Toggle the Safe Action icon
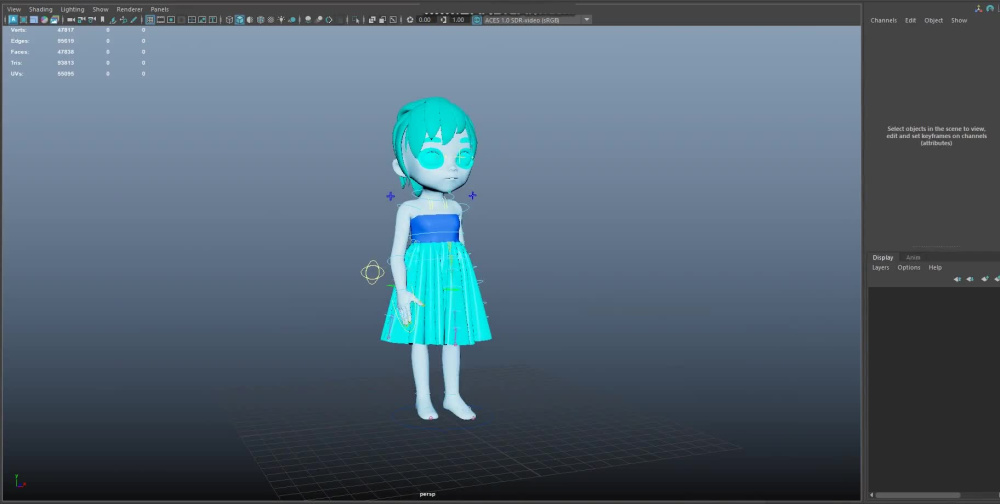This screenshot has width=1000, height=504. (x=202, y=20)
